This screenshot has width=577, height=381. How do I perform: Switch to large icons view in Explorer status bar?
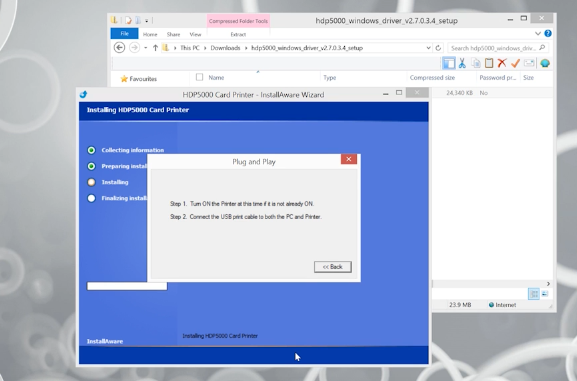coord(545,294)
